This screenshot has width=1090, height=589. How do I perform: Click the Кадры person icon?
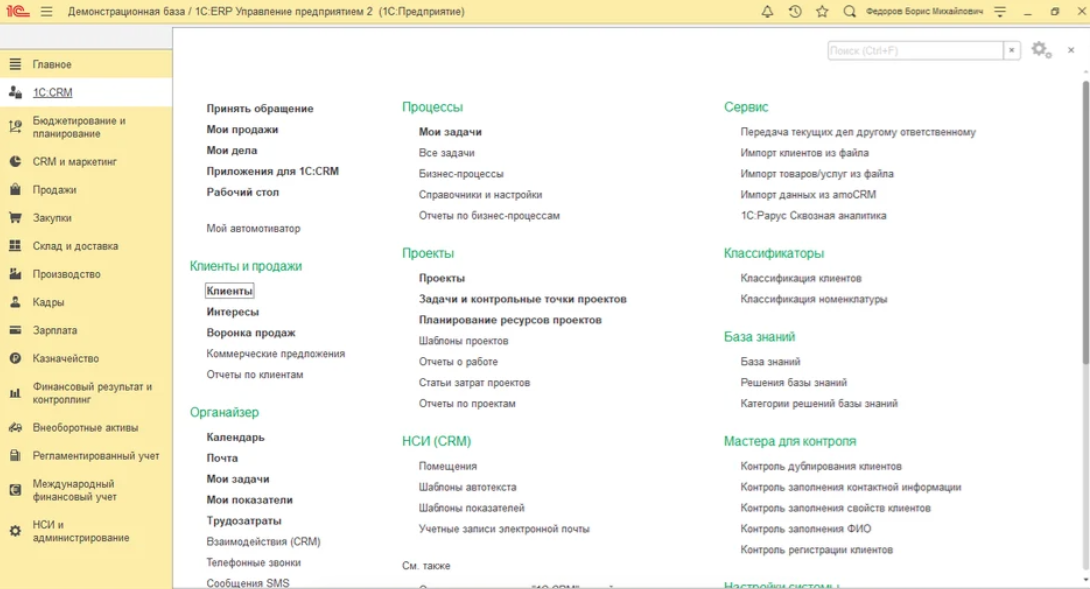coord(15,302)
